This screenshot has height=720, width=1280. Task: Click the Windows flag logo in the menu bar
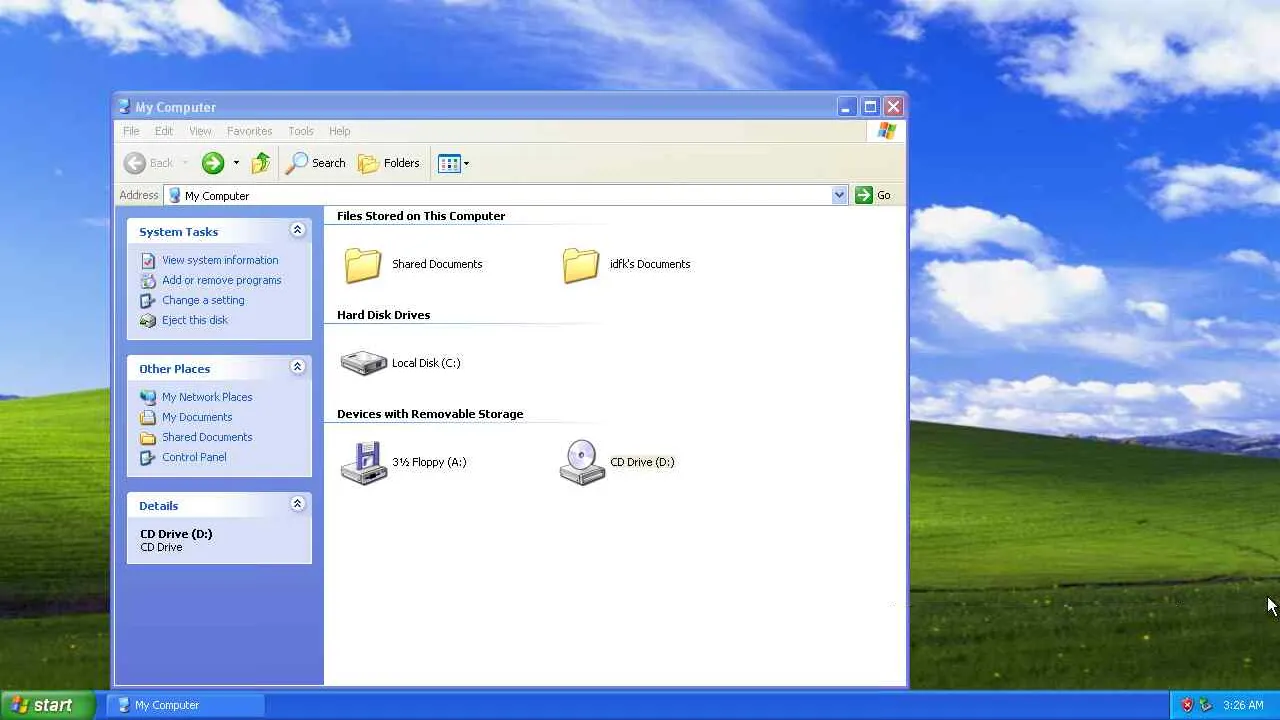[886, 131]
